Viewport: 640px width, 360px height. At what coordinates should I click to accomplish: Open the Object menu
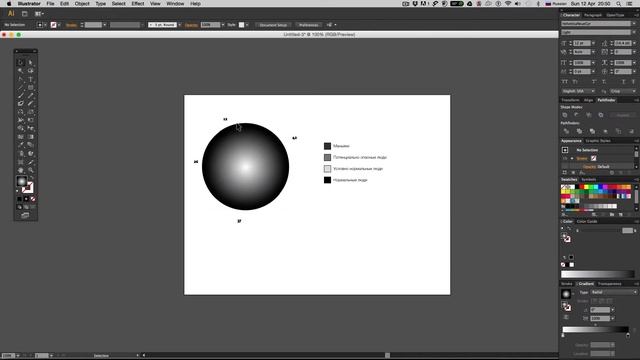pos(82,4)
